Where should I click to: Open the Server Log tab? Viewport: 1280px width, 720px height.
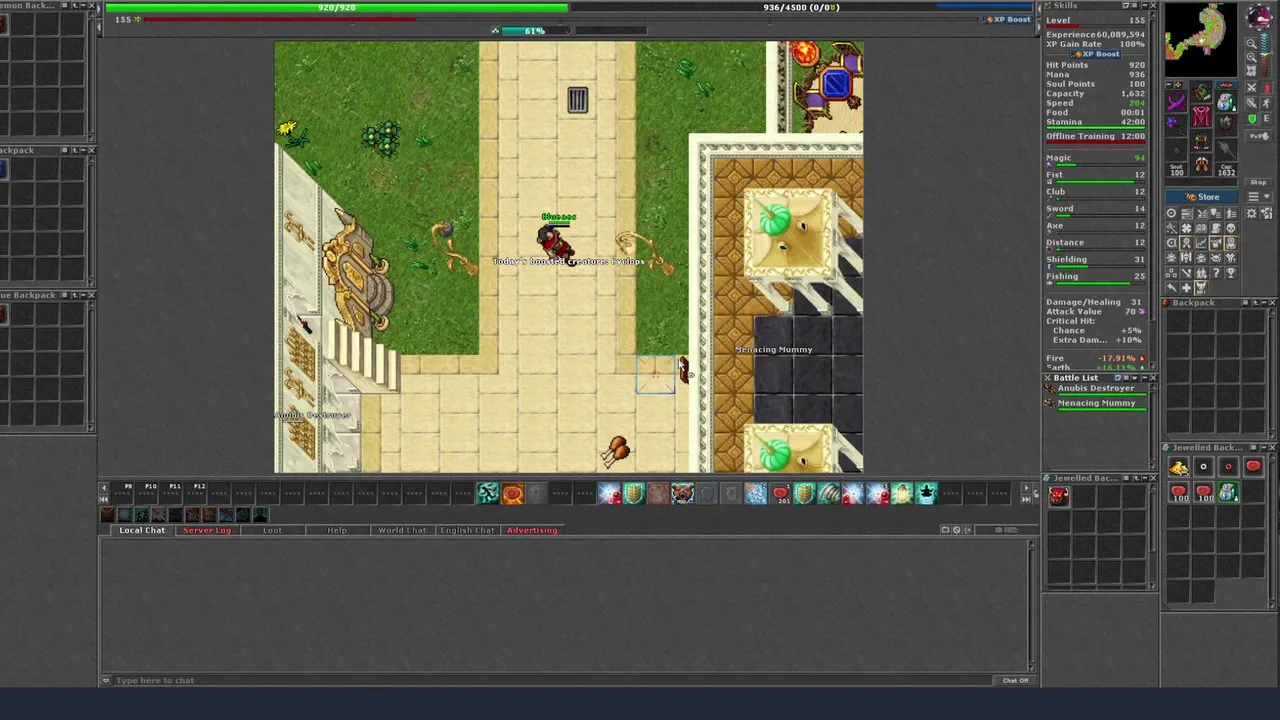(207, 530)
